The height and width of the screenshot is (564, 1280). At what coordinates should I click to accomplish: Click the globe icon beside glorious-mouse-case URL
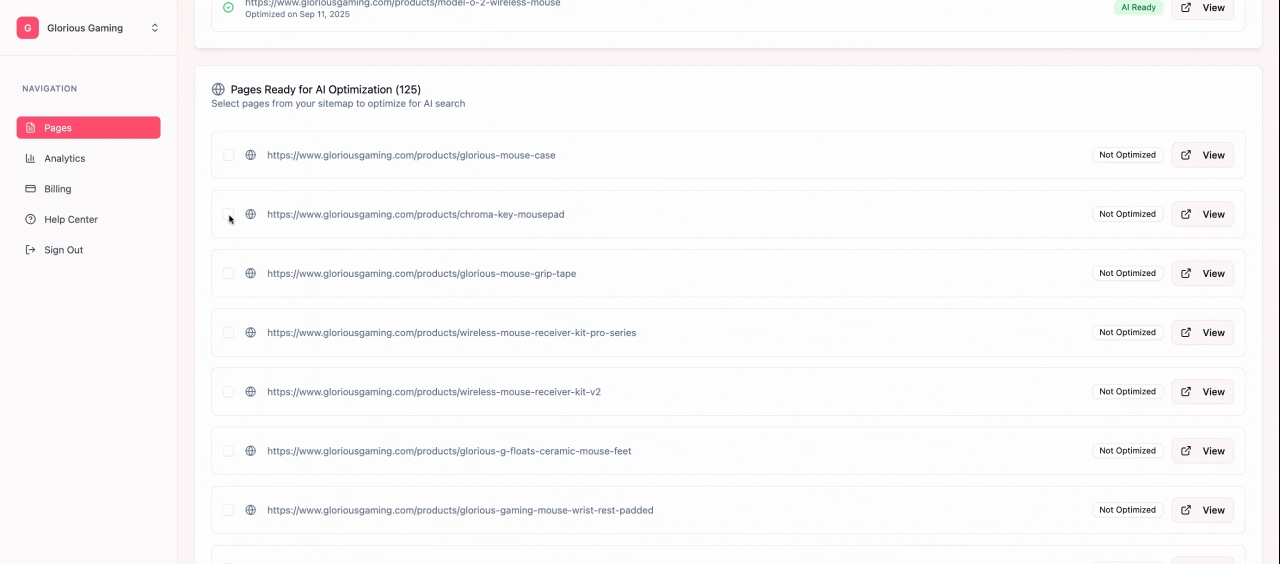[x=251, y=155]
